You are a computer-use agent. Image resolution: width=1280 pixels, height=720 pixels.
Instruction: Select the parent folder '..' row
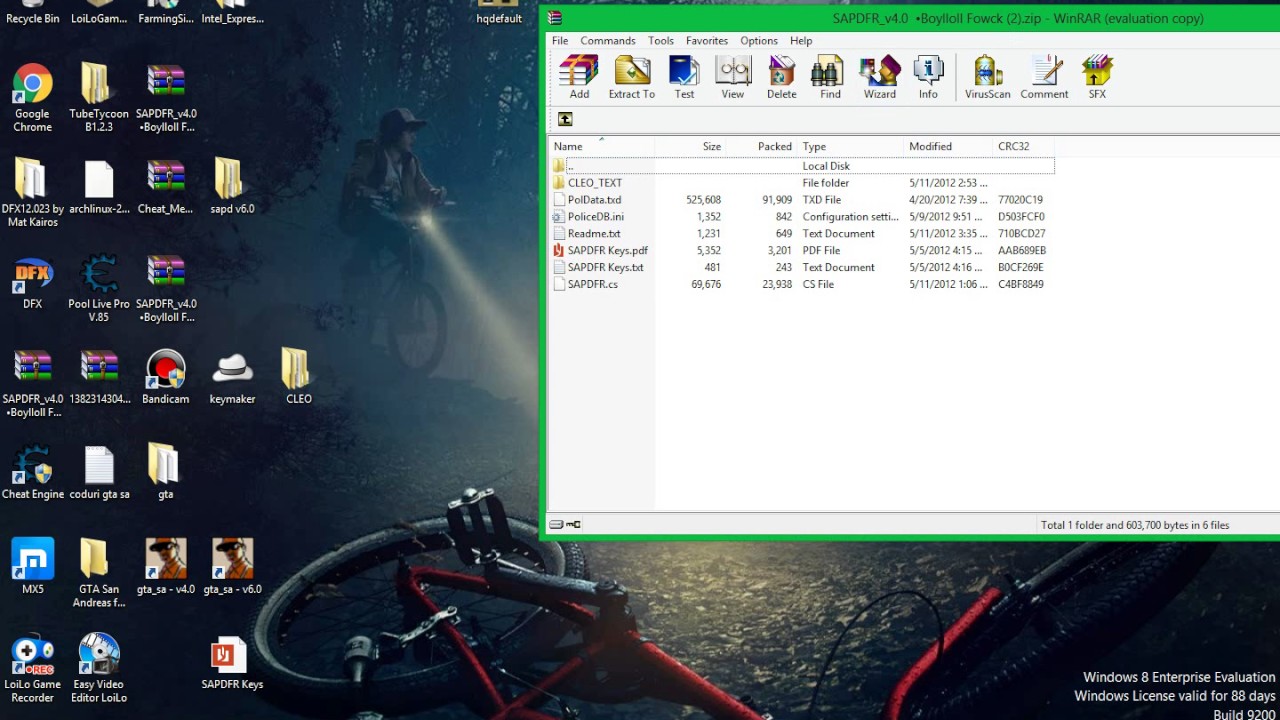(802, 166)
